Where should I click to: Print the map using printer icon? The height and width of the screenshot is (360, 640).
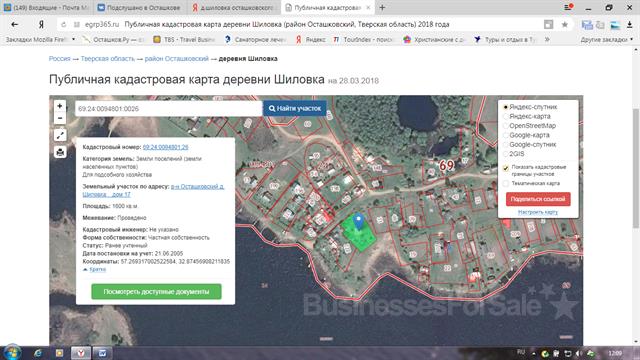60,152
